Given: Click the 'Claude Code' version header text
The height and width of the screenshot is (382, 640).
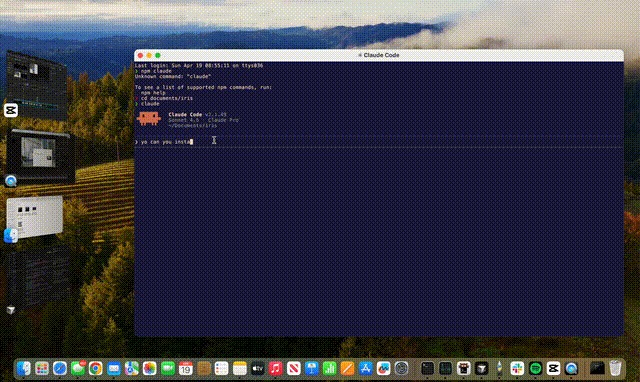Looking at the screenshot, I should coord(197,115).
